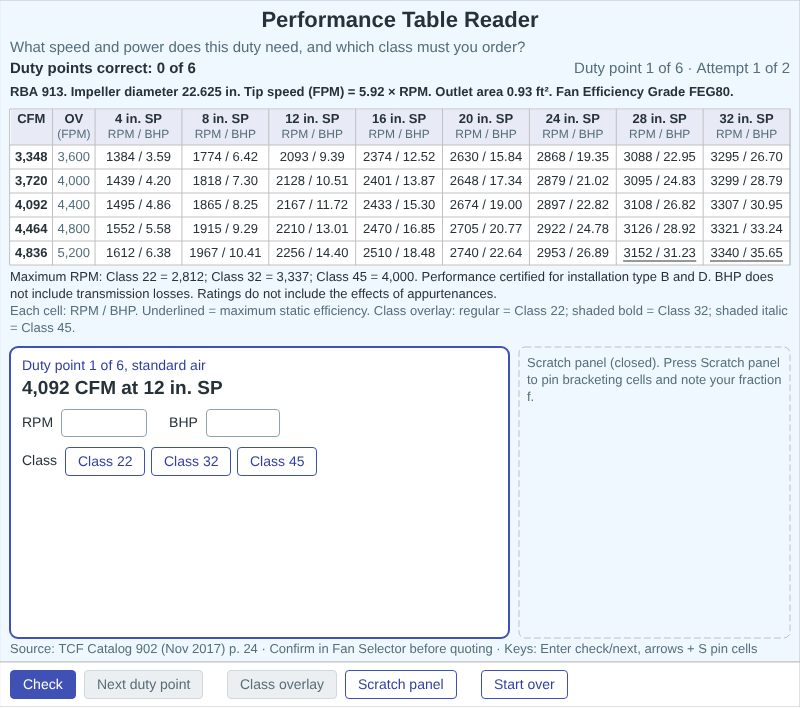
Task: Select cell 2433 / 15.30
Action: coord(399,205)
